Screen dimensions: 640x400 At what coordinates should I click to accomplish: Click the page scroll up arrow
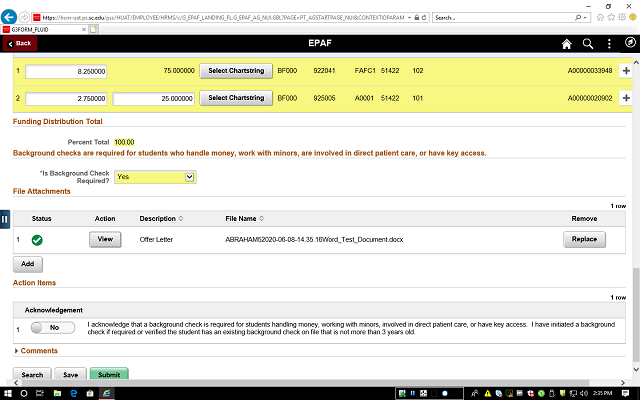pyautogui.click(x=636, y=62)
